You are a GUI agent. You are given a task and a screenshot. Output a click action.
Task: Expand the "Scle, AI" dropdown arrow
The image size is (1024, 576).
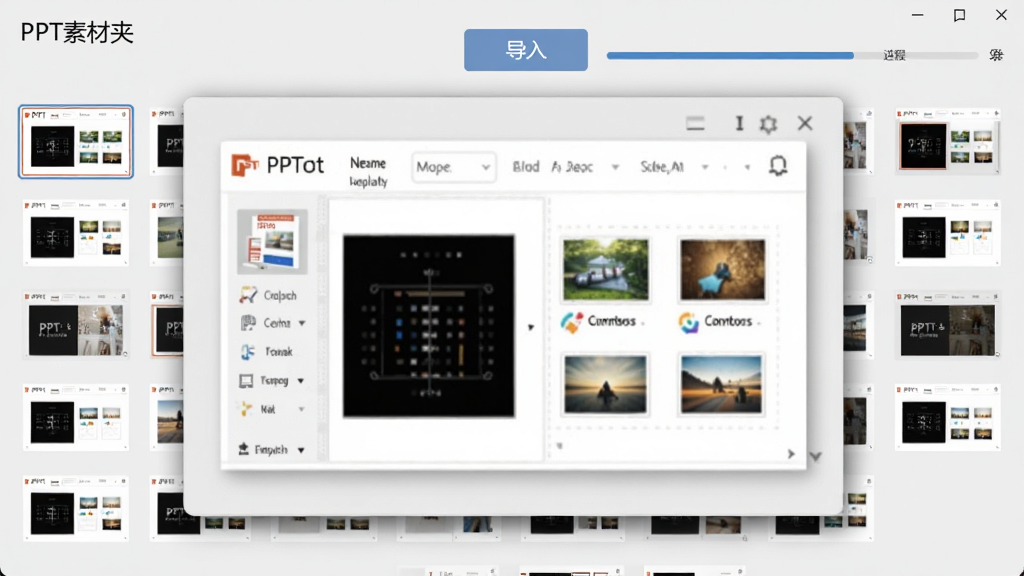coord(705,167)
